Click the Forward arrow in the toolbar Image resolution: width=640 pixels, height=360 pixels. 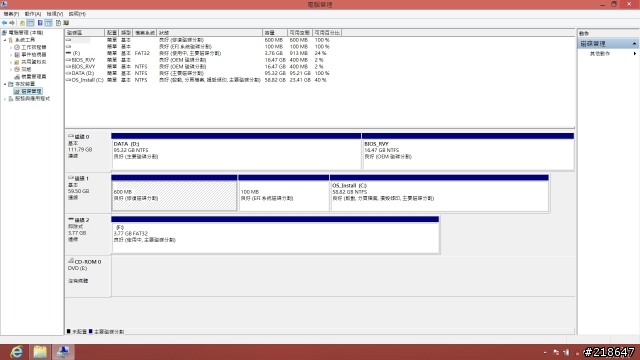pyautogui.click(x=12, y=23)
